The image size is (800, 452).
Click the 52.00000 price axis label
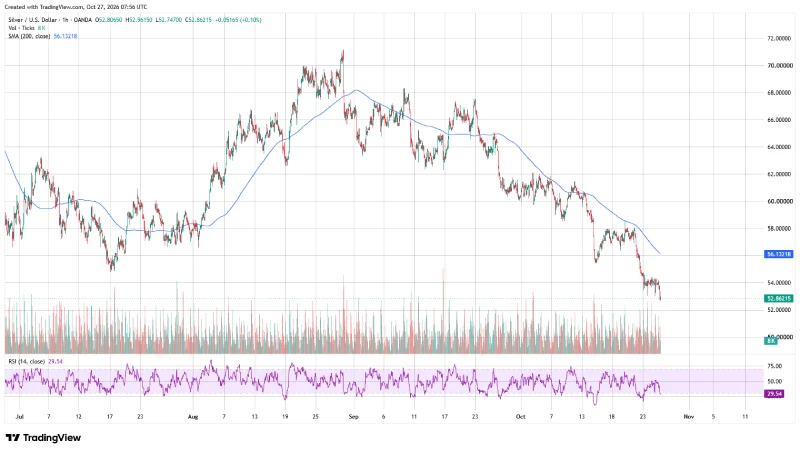(x=780, y=310)
